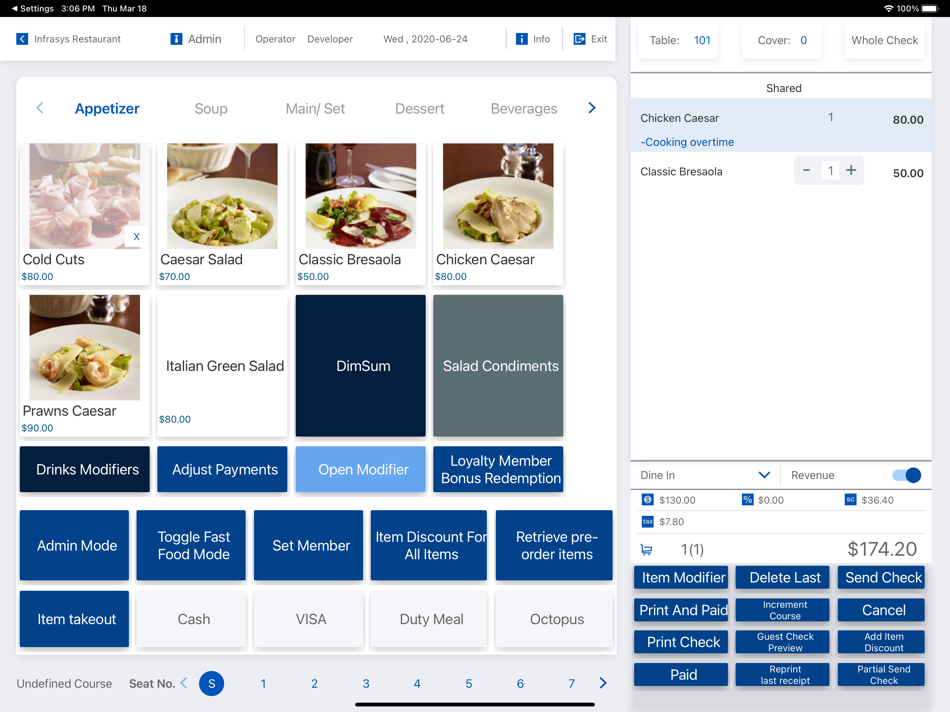Screen dimensions: 950x712
Task: Go to previous seat numbers chevron
Action: point(184,683)
